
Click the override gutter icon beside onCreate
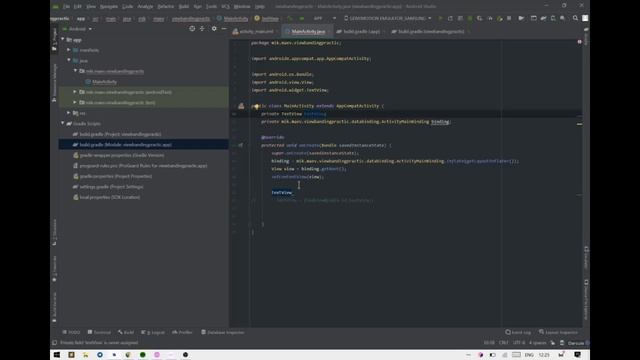coord(241,145)
